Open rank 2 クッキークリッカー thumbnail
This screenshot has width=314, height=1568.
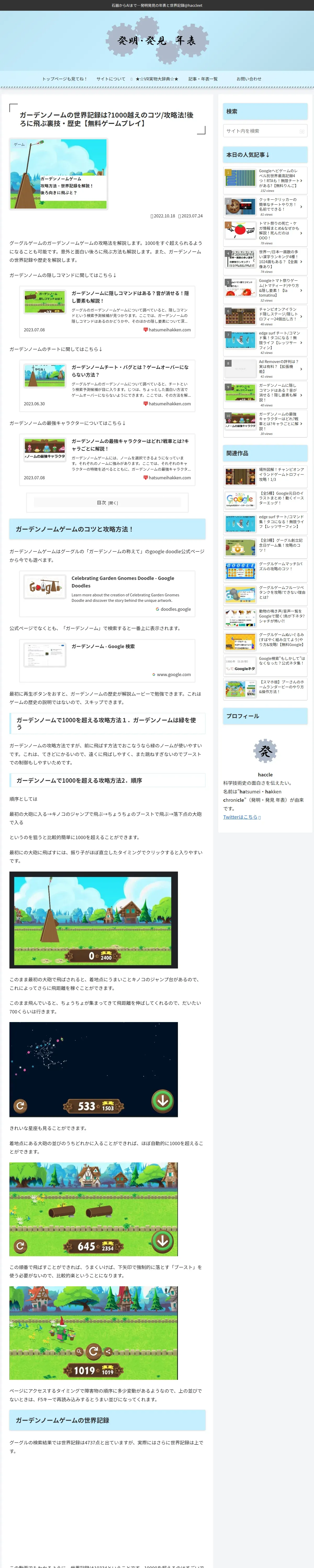coord(240,206)
